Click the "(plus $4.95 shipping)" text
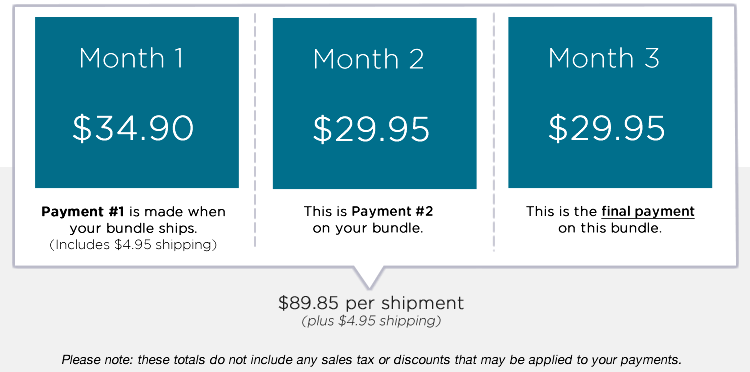Screen dimensions: 750x372 point(371,321)
